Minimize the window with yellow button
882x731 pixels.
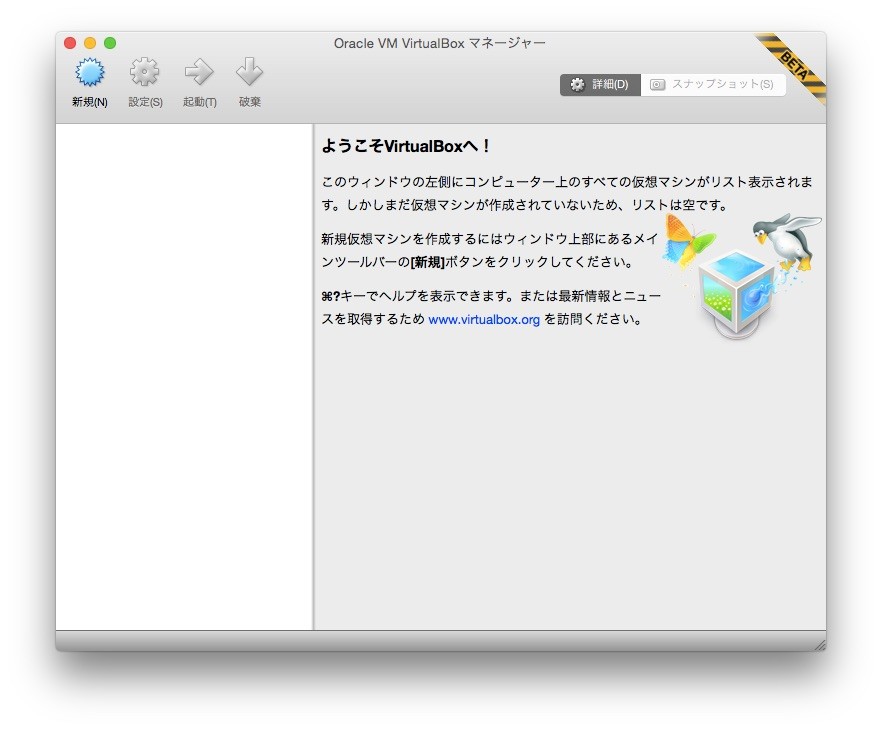pyautogui.click(x=90, y=43)
